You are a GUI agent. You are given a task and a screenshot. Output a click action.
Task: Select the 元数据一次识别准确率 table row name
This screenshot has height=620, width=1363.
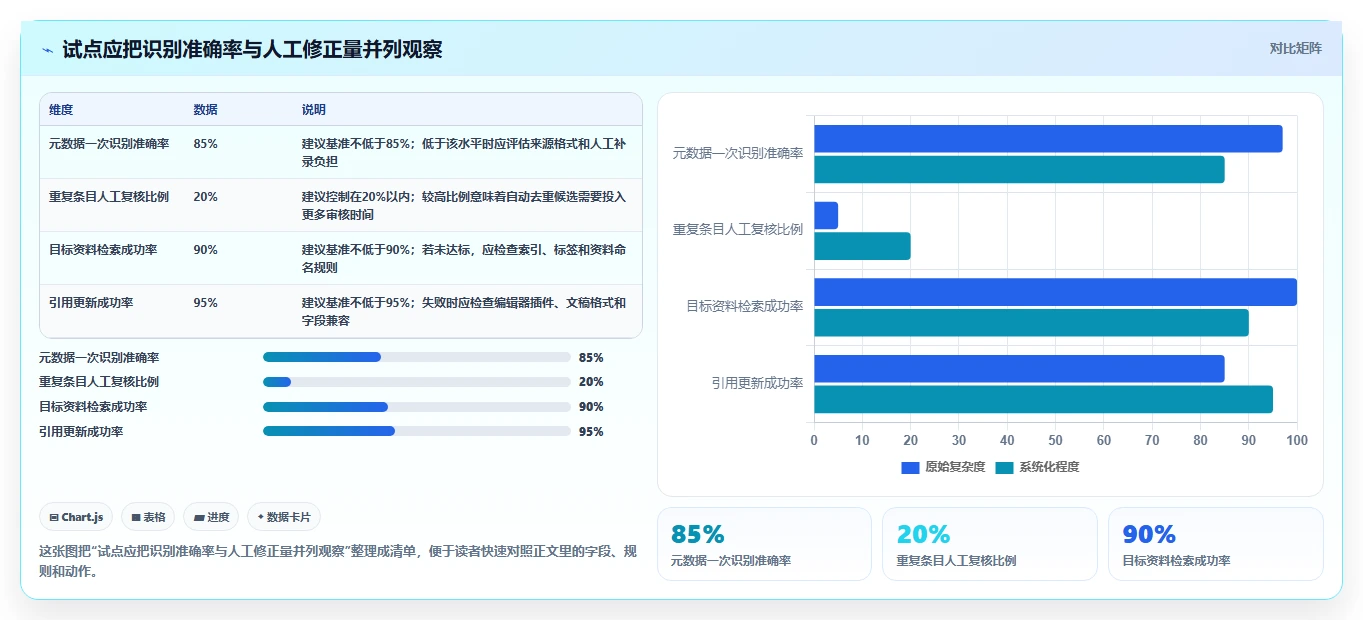tap(109, 144)
